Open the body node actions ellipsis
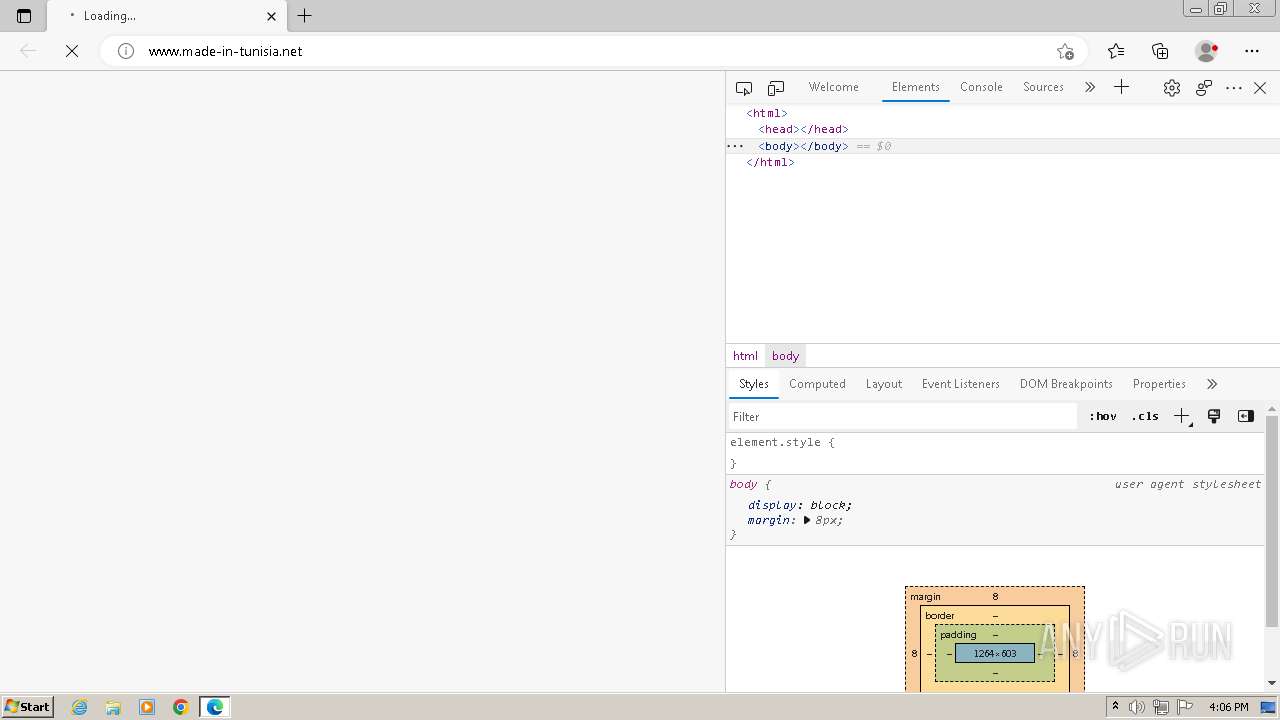 tap(735, 146)
